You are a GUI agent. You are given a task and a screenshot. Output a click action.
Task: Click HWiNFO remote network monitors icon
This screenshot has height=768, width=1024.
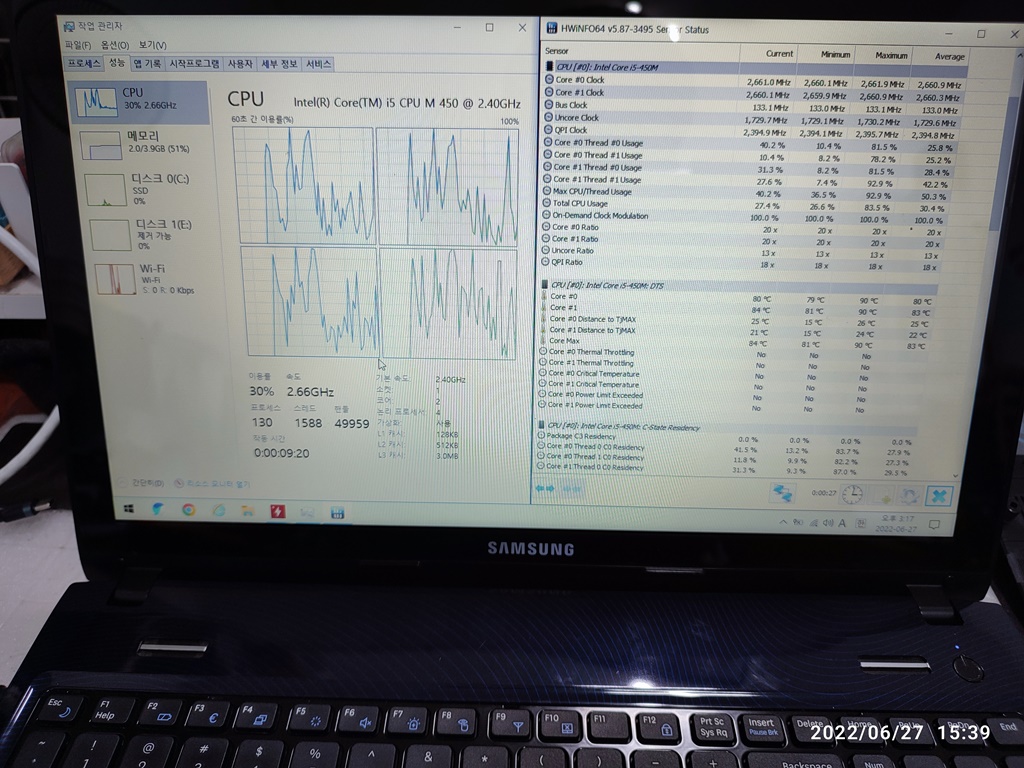click(x=782, y=493)
